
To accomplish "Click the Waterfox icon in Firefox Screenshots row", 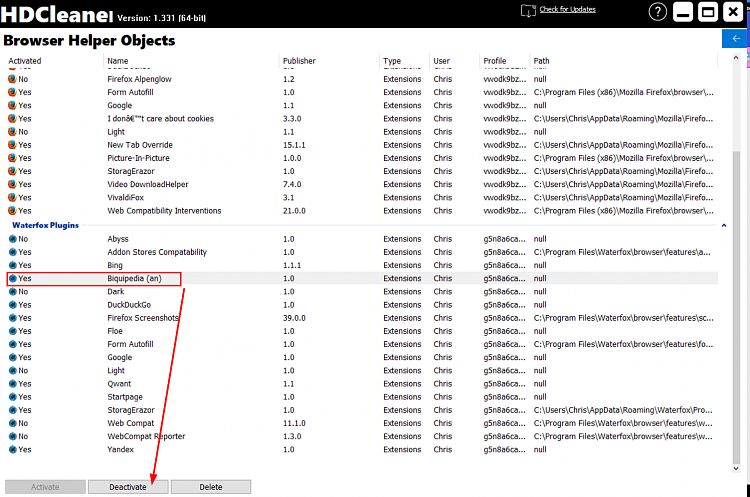I will pyautogui.click(x=13, y=318).
